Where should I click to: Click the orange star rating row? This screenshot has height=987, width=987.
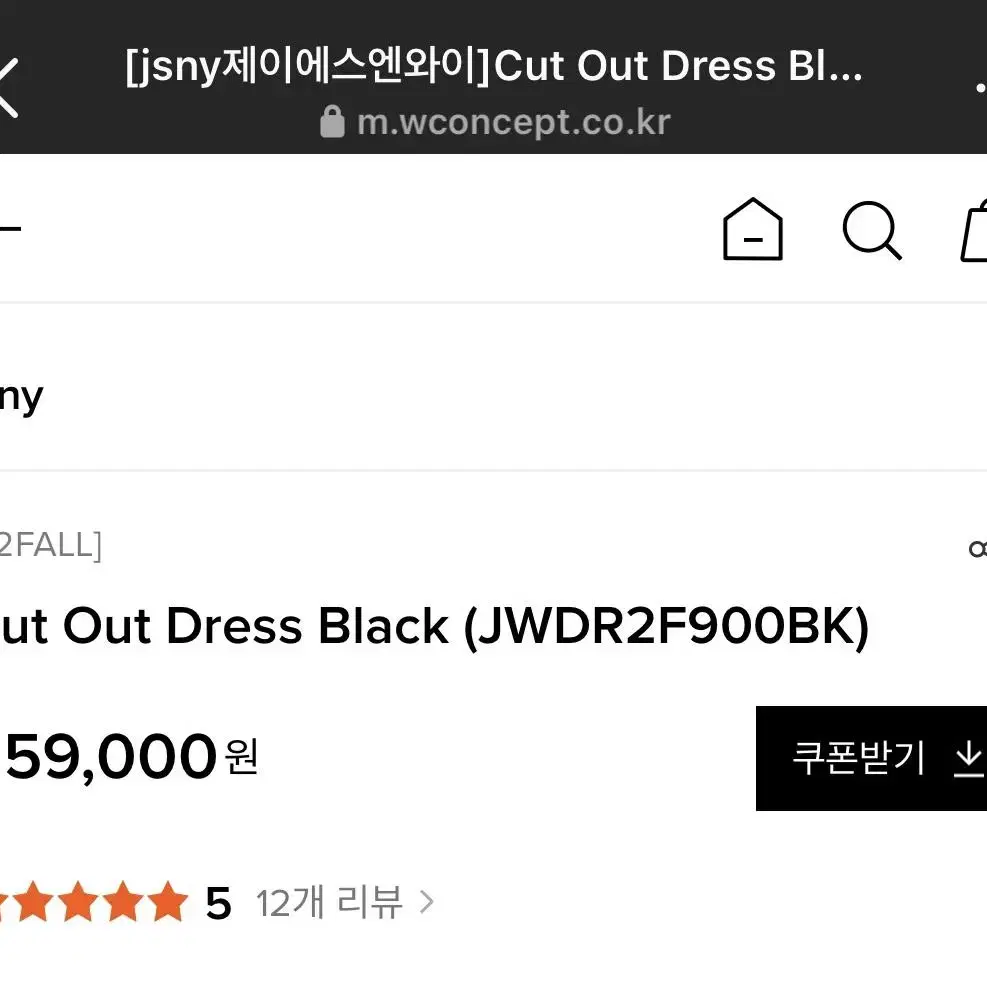click(94, 902)
